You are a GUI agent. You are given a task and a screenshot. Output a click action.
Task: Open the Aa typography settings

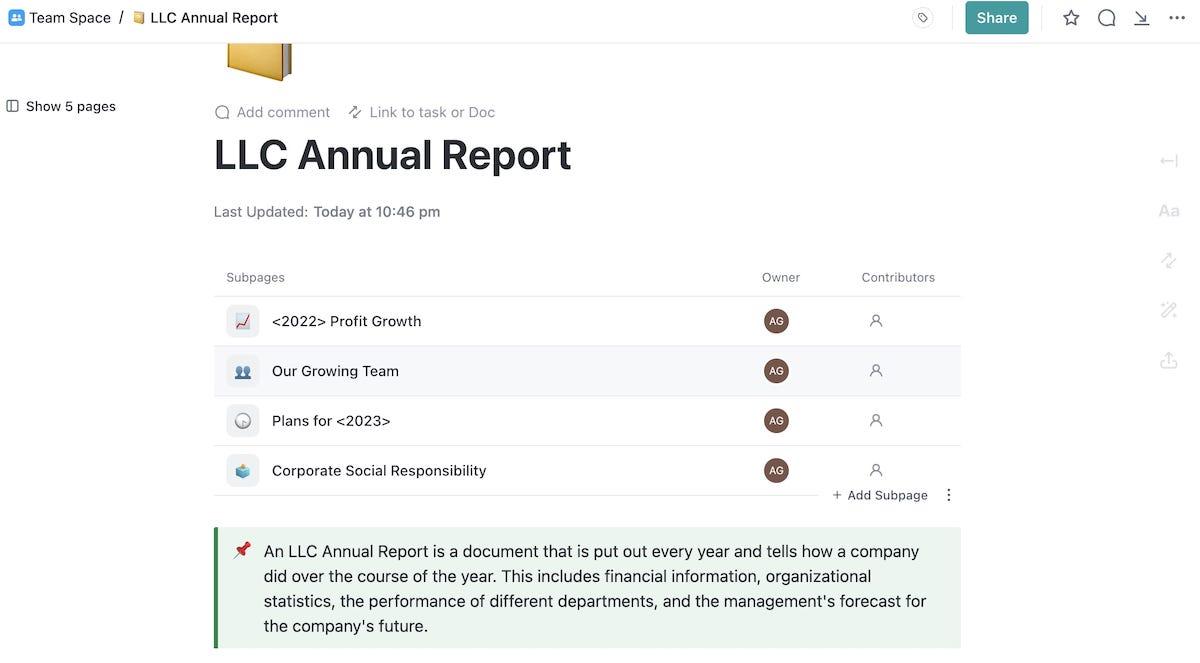click(x=1168, y=211)
